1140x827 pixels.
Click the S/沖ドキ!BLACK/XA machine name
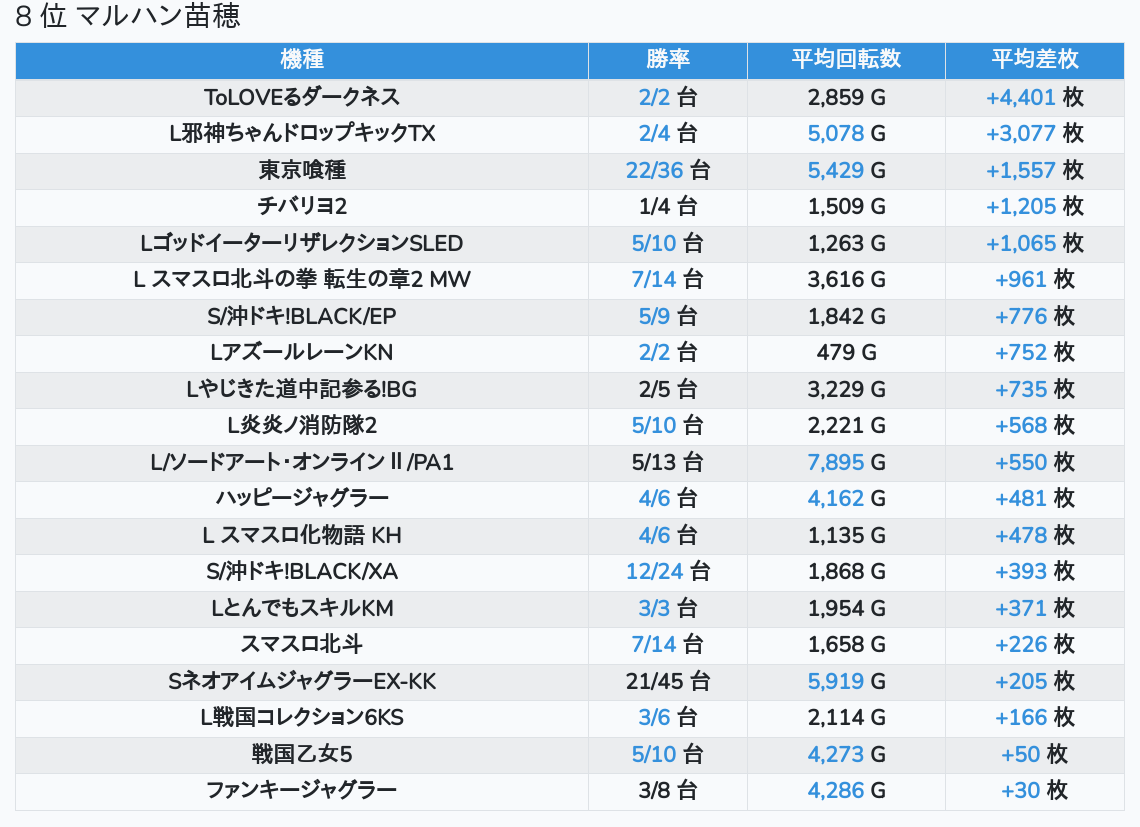302,572
